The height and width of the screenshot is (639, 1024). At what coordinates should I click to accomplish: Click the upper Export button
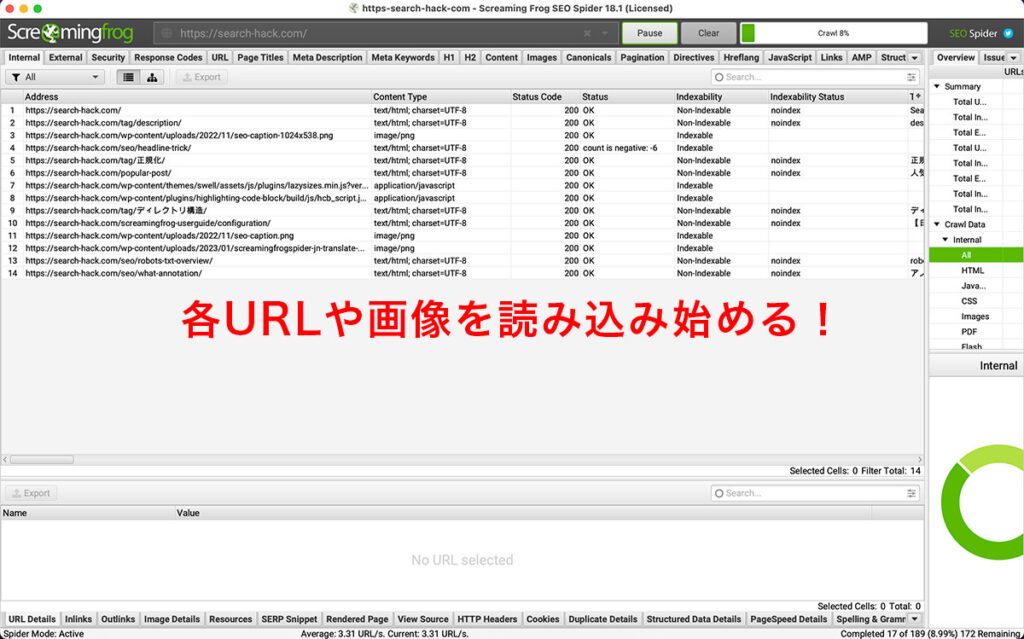click(x=201, y=77)
